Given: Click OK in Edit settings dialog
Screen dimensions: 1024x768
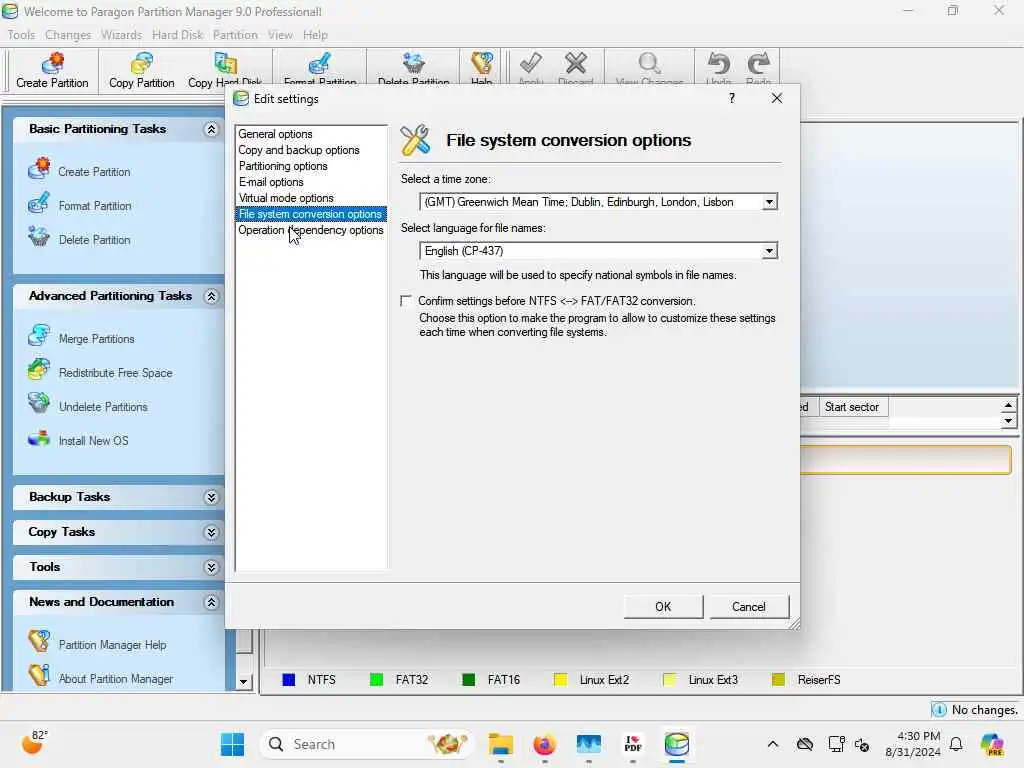Looking at the screenshot, I should 663,607.
